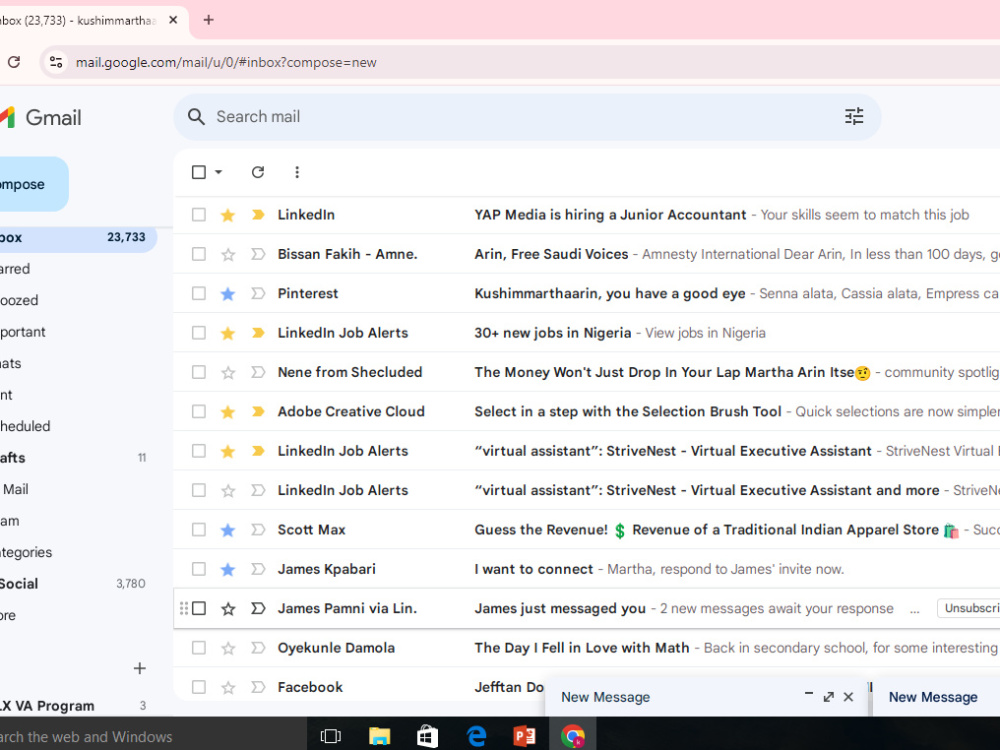
Task: Open the select dropdown arrow beside select-all
Action: 218,172
